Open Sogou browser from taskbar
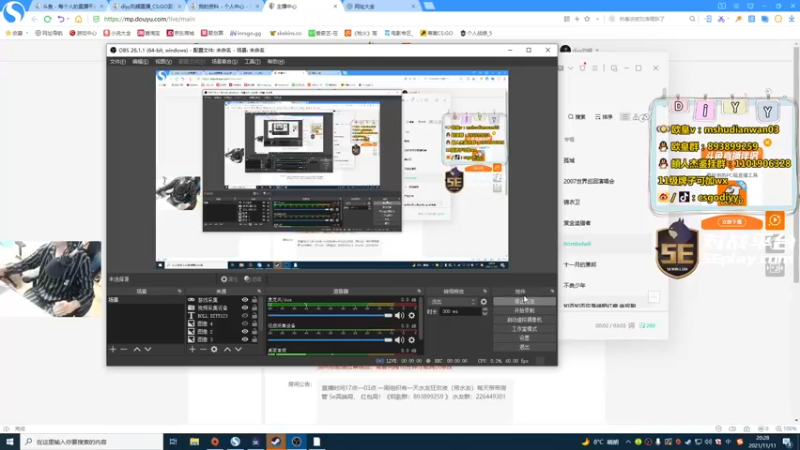Viewport: 800px width, 450px height. [x=235, y=441]
